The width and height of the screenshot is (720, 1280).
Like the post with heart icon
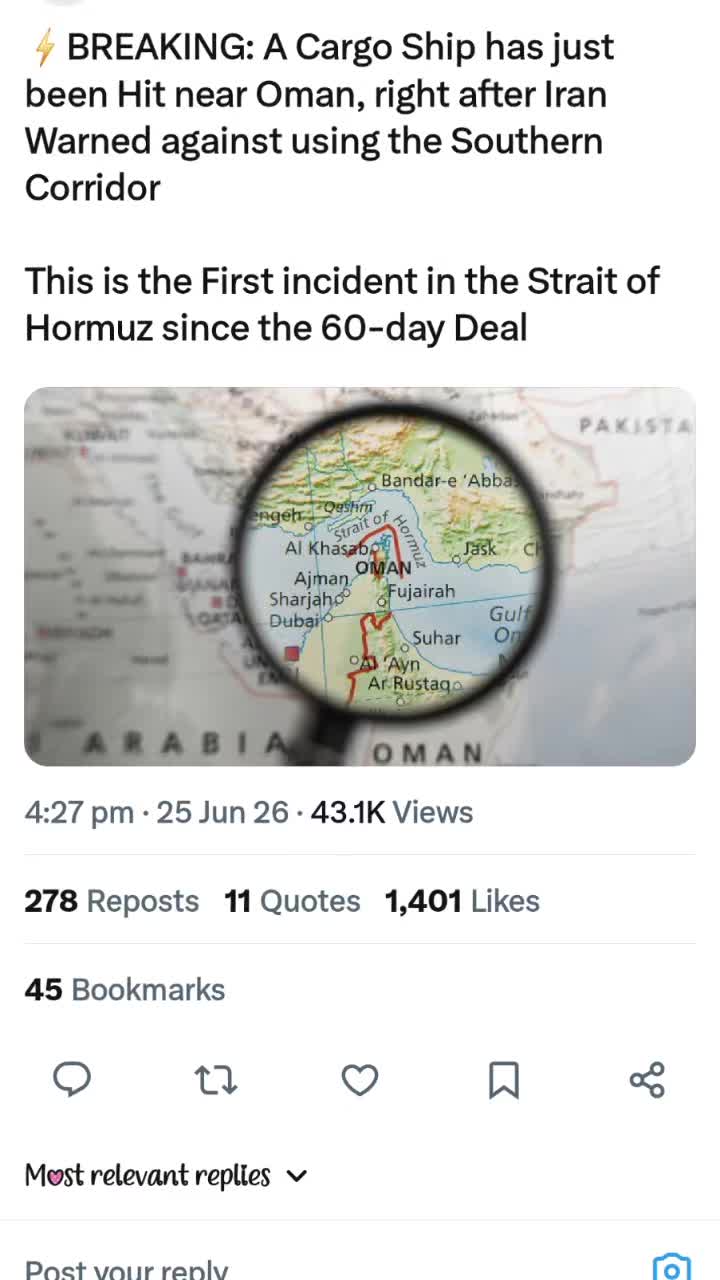pyautogui.click(x=360, y=1080)
